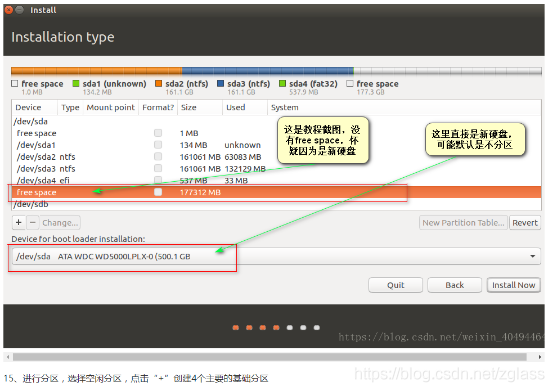This screenshot has height=392, width=554.
Task: Select orange sda2 segment in partition bar
Action: click(97, 71)
